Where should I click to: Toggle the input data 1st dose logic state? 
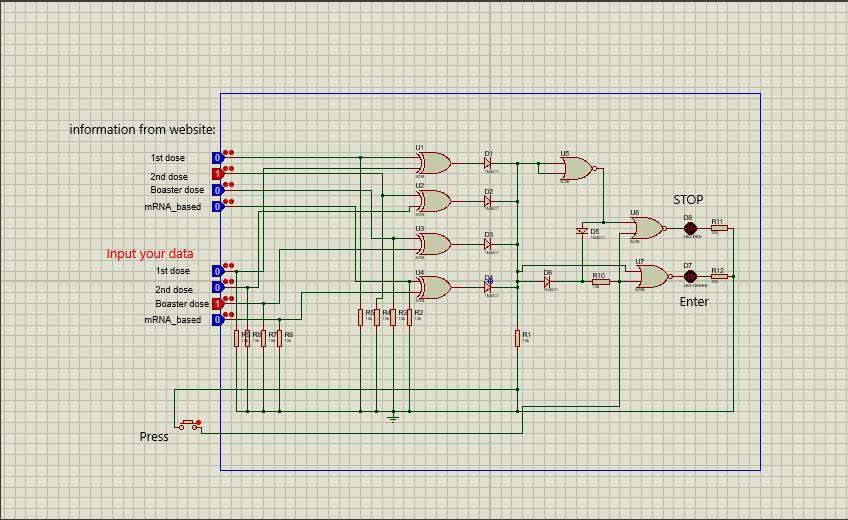(217, 271)
